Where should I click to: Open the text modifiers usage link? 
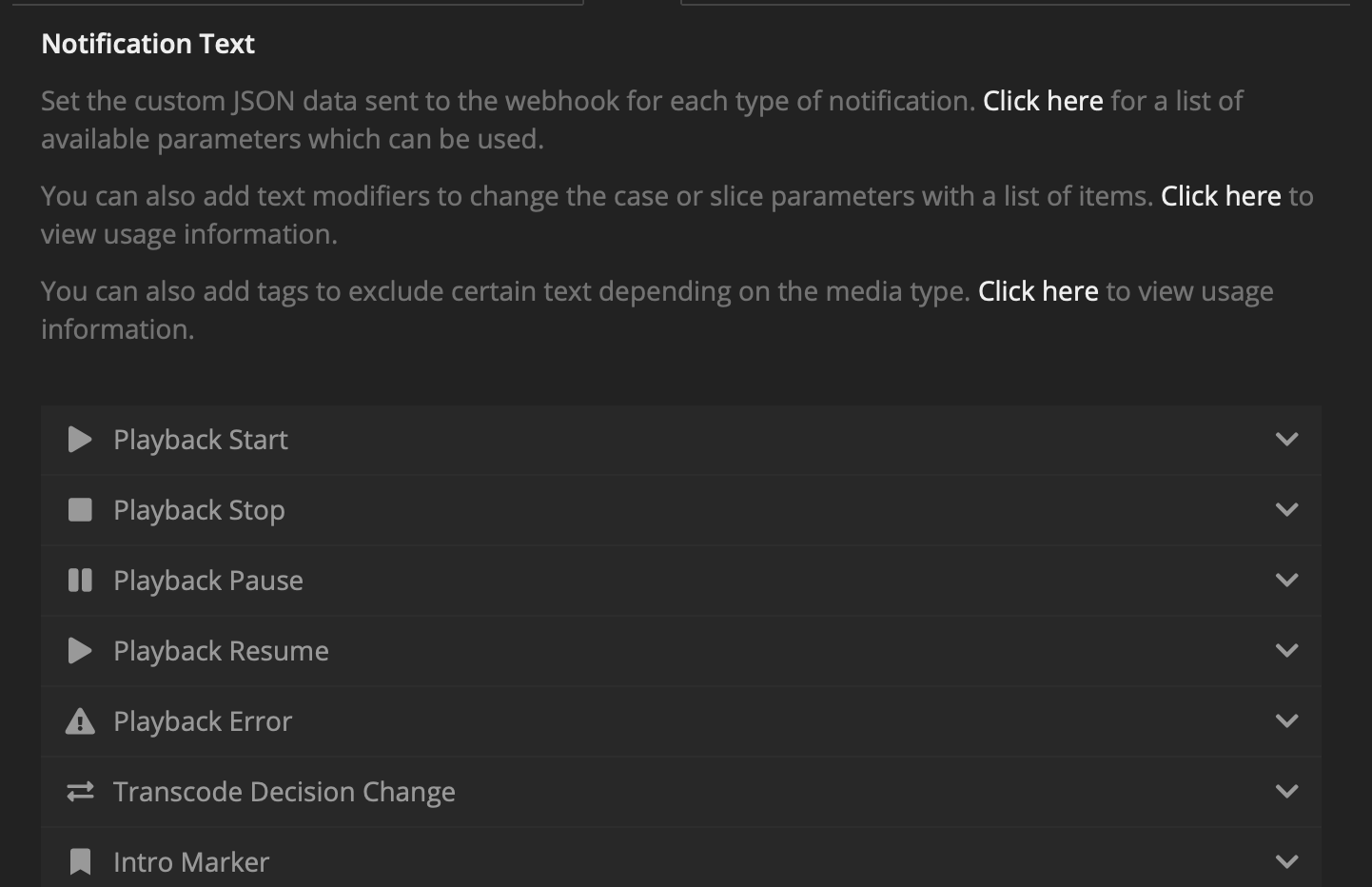1220,196
